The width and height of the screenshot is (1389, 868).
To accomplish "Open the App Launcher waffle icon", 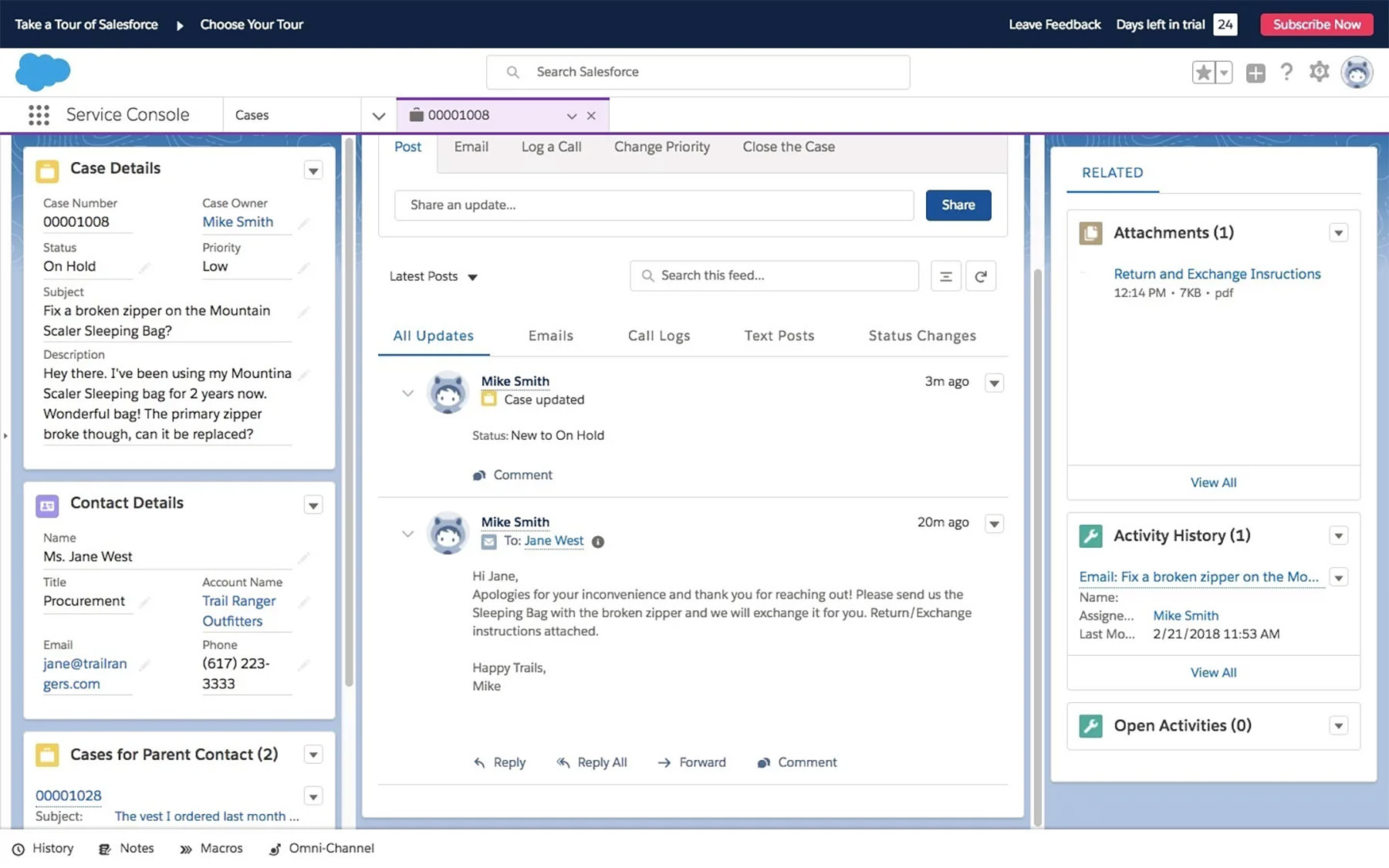I will click(37, 114).
